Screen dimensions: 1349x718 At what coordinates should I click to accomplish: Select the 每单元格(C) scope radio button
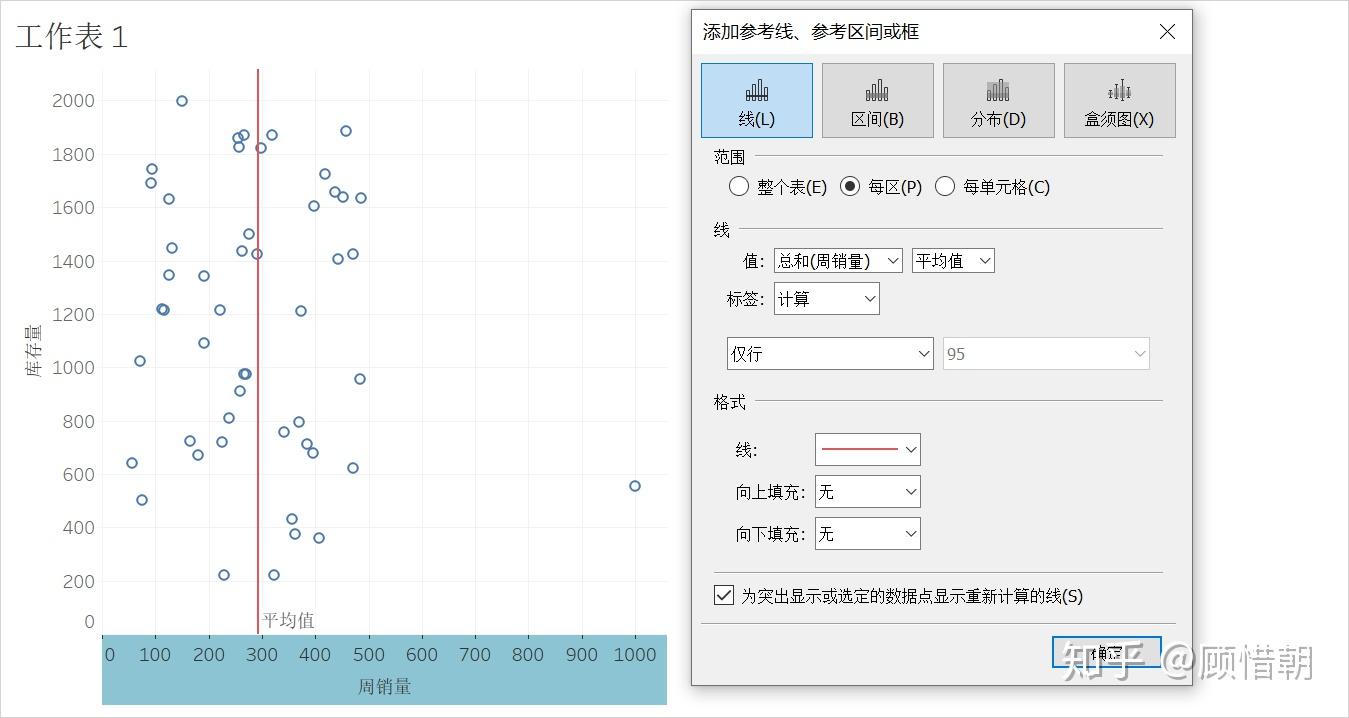pyautogui.click(x=945, y=186)
